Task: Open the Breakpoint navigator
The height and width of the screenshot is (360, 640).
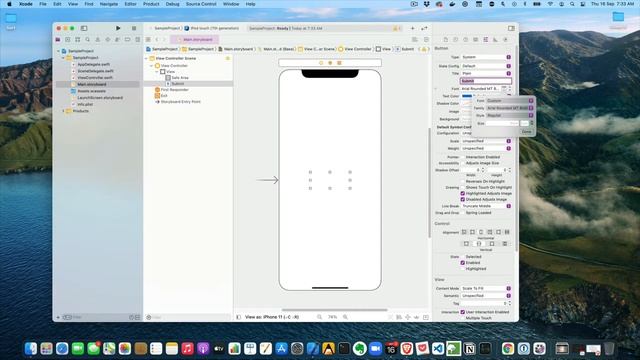Action: (x=127, y=40)
